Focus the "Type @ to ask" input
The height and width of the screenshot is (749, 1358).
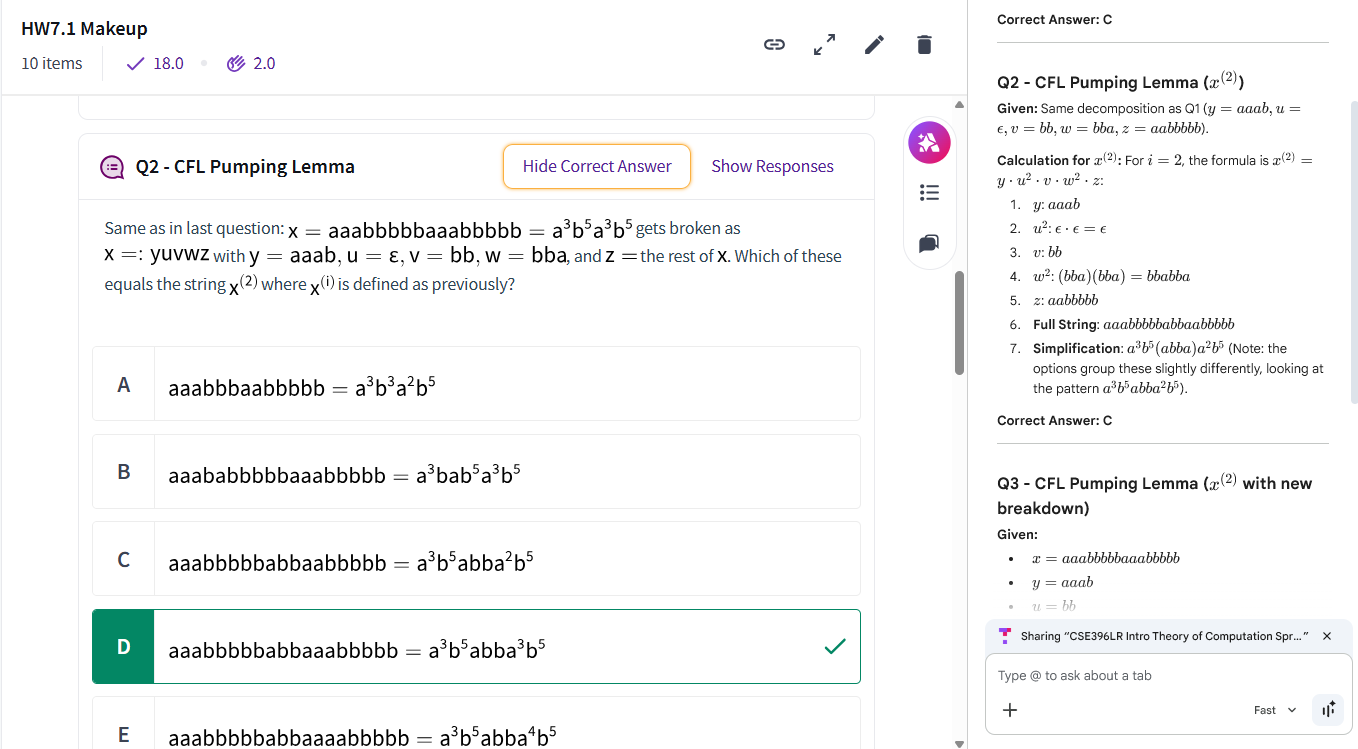point(1160,676)
